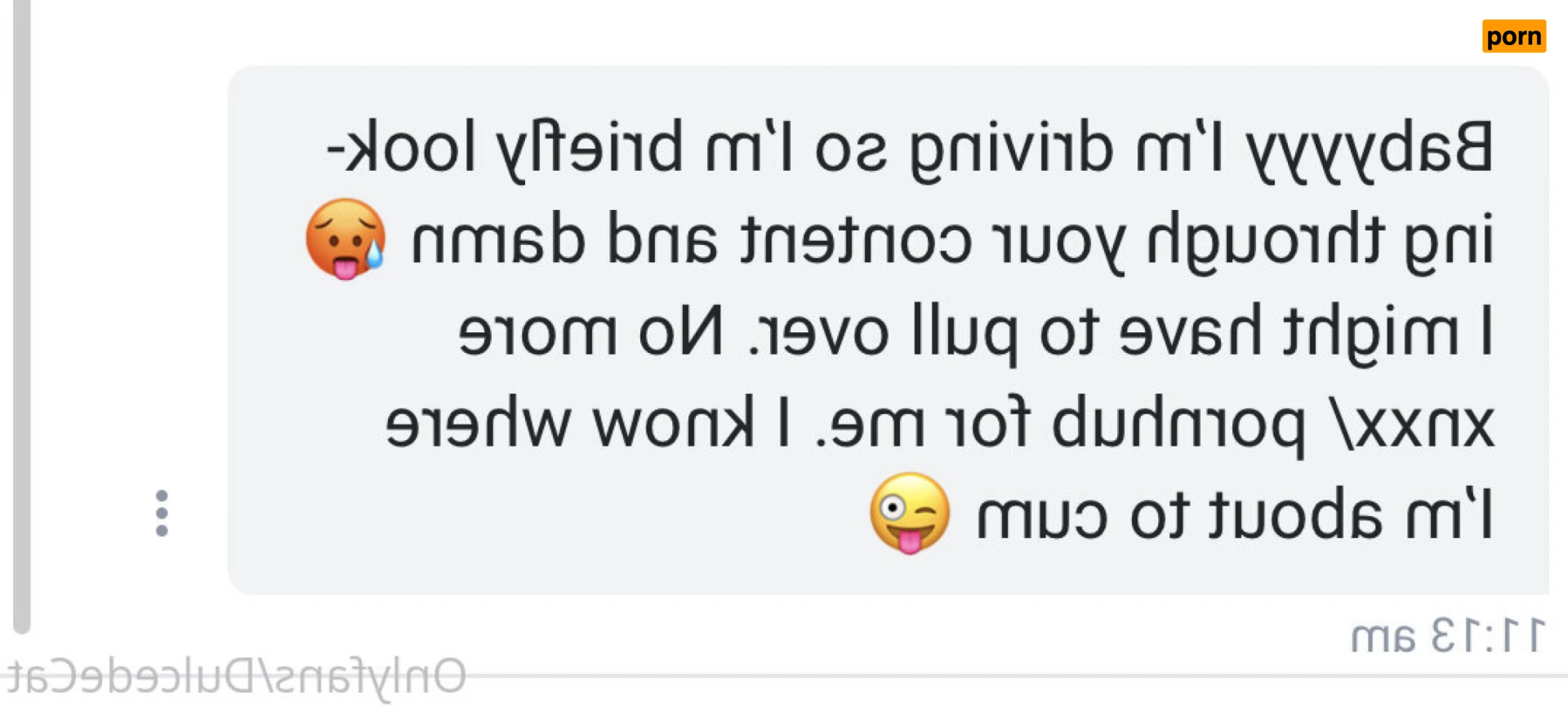Open the three-dot message options menu
Screen dimensions: 1568x713
click(162, 513)
